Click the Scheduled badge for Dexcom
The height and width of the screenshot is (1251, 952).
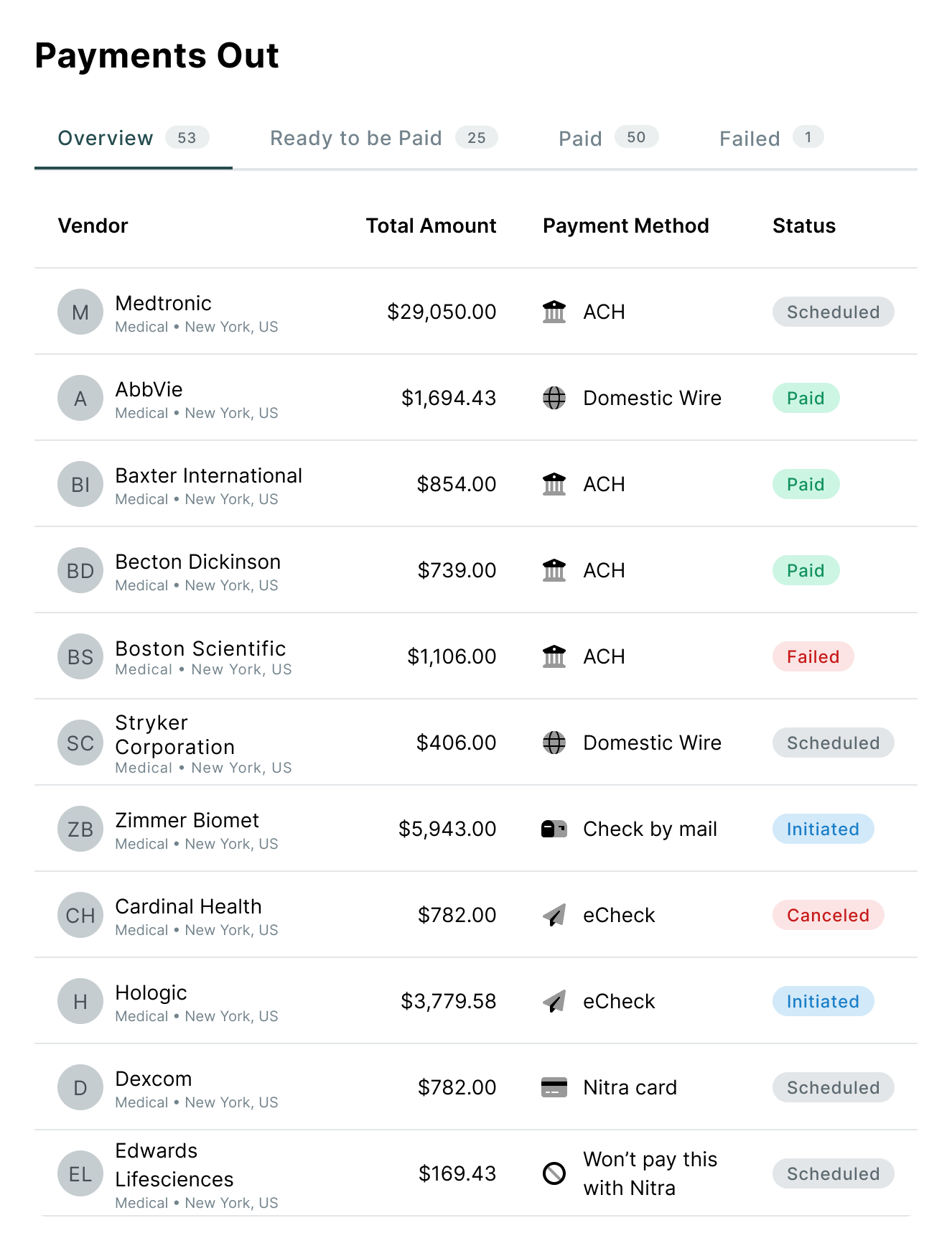tap(834, 1087)
